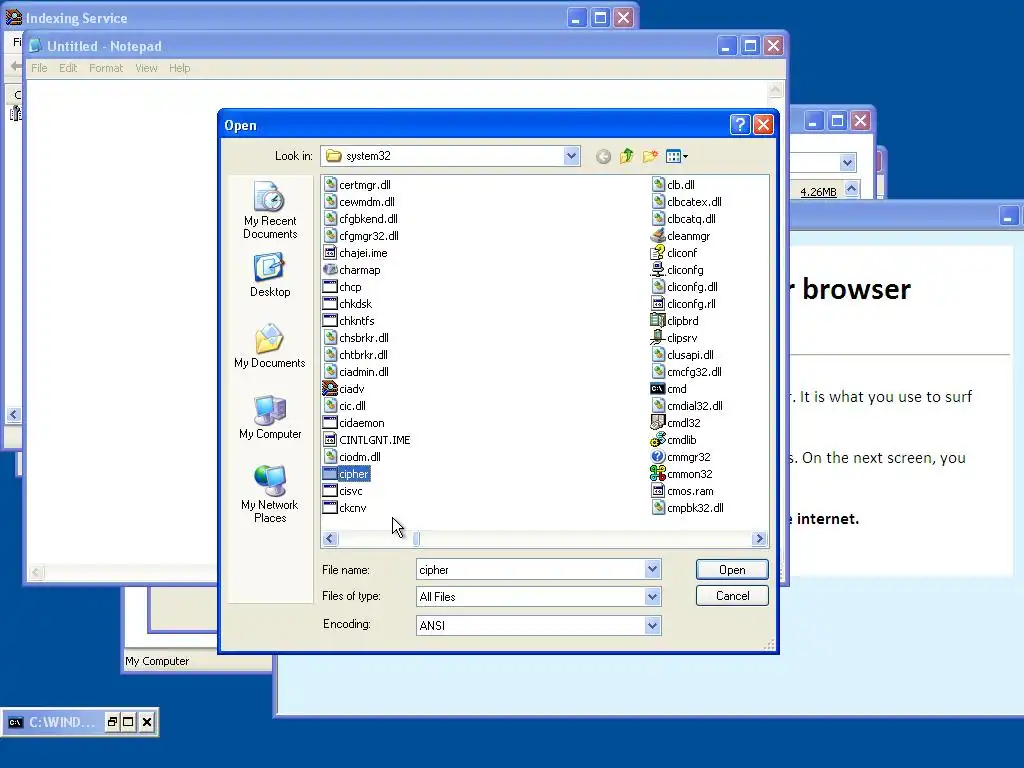Open Notepad File menu

[x=39, y=68]
